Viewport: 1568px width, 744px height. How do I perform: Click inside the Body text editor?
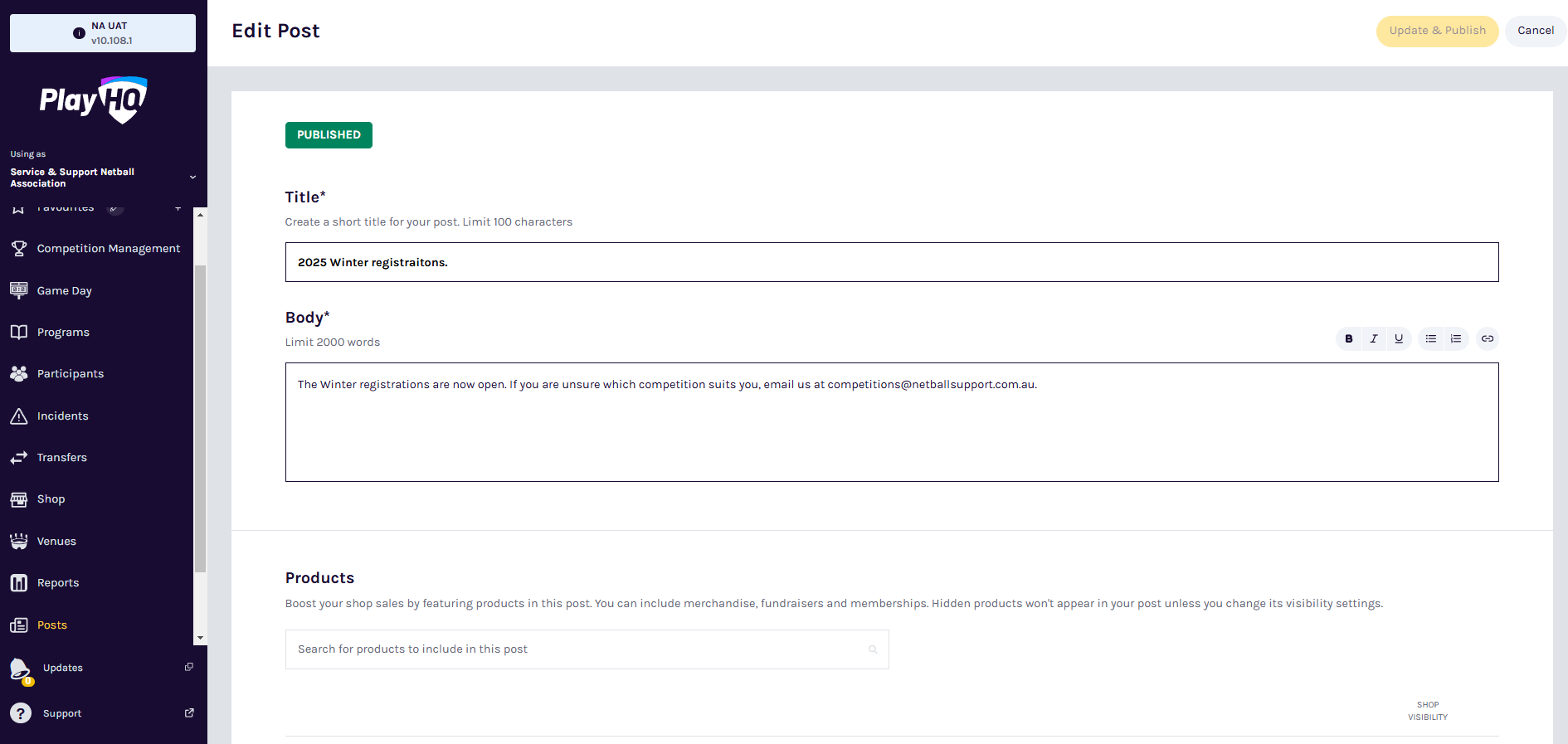[892, 422]
